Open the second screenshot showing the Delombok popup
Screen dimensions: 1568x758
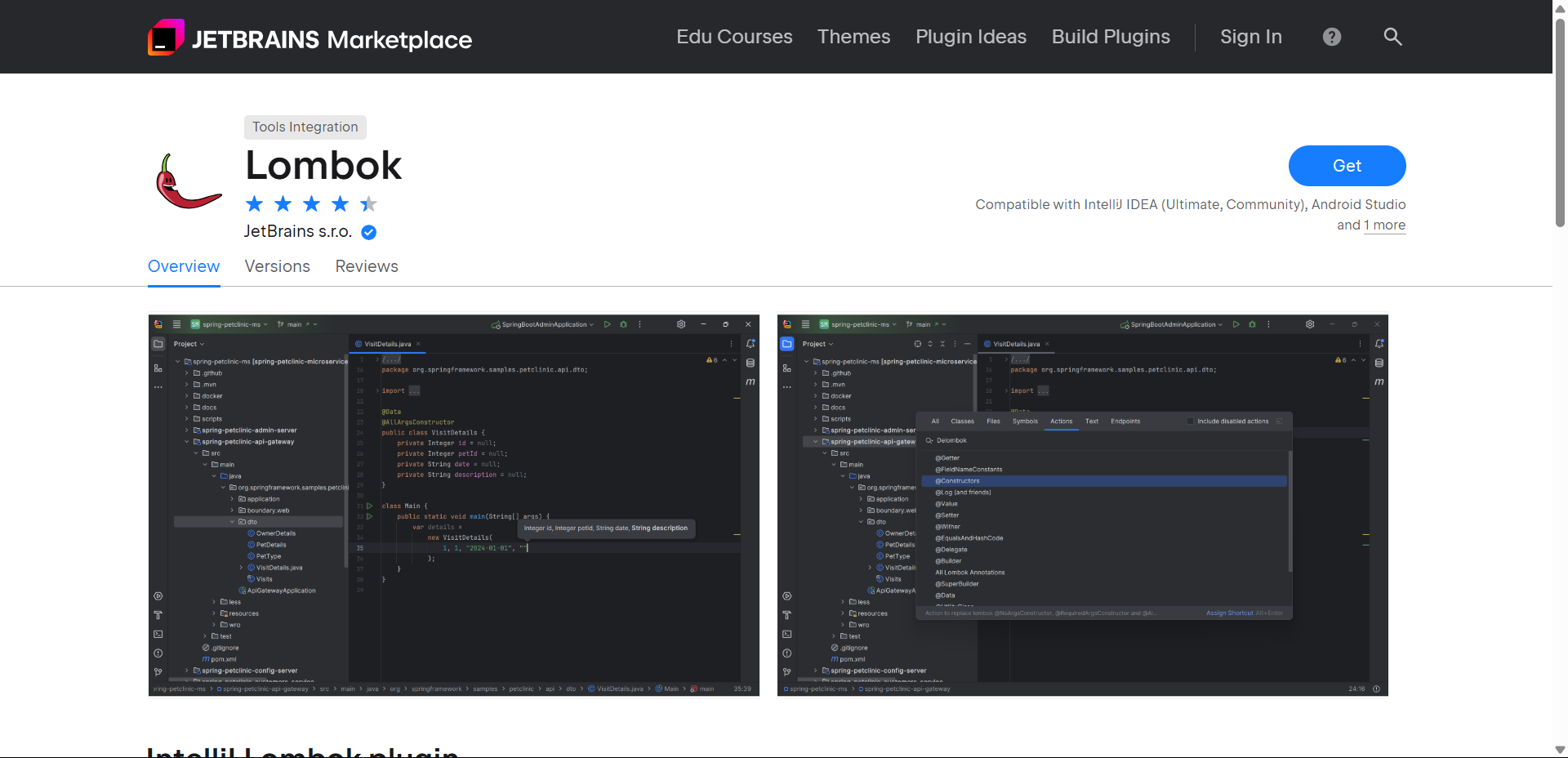tap(1083, 506)
